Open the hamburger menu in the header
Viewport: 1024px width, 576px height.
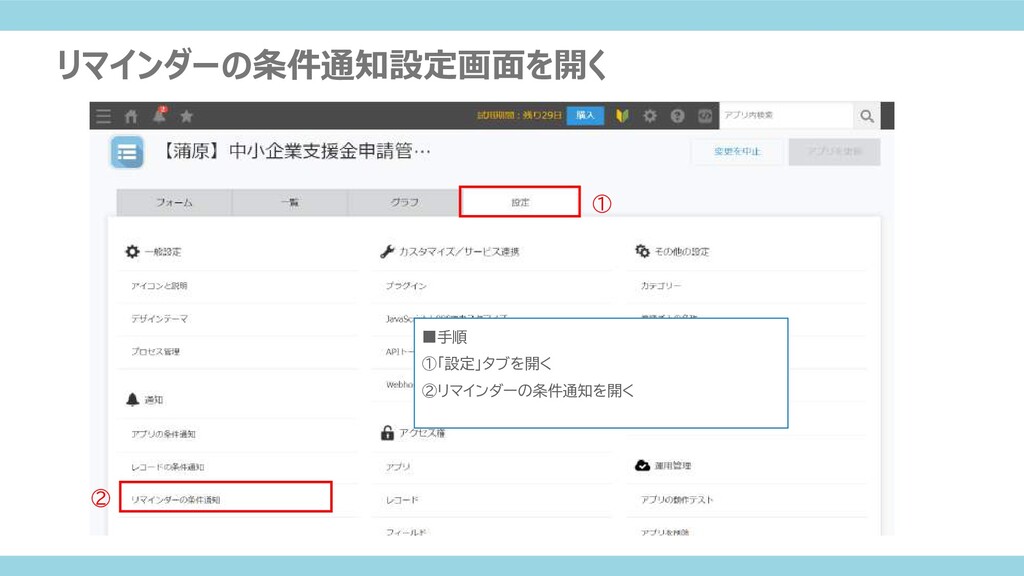(x=103, y=116)
